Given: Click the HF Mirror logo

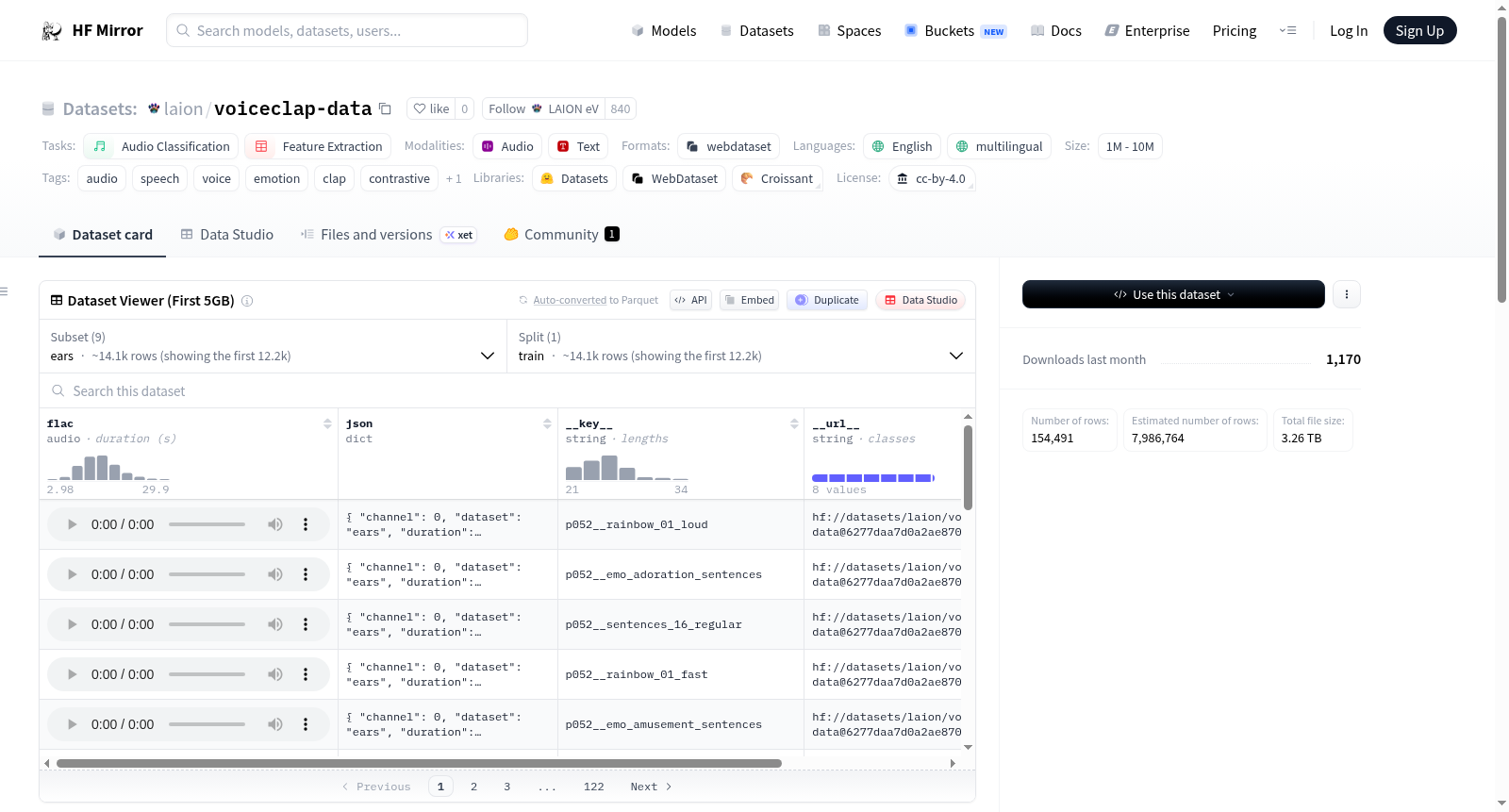Looking at the screenshot, I should 92,30.
